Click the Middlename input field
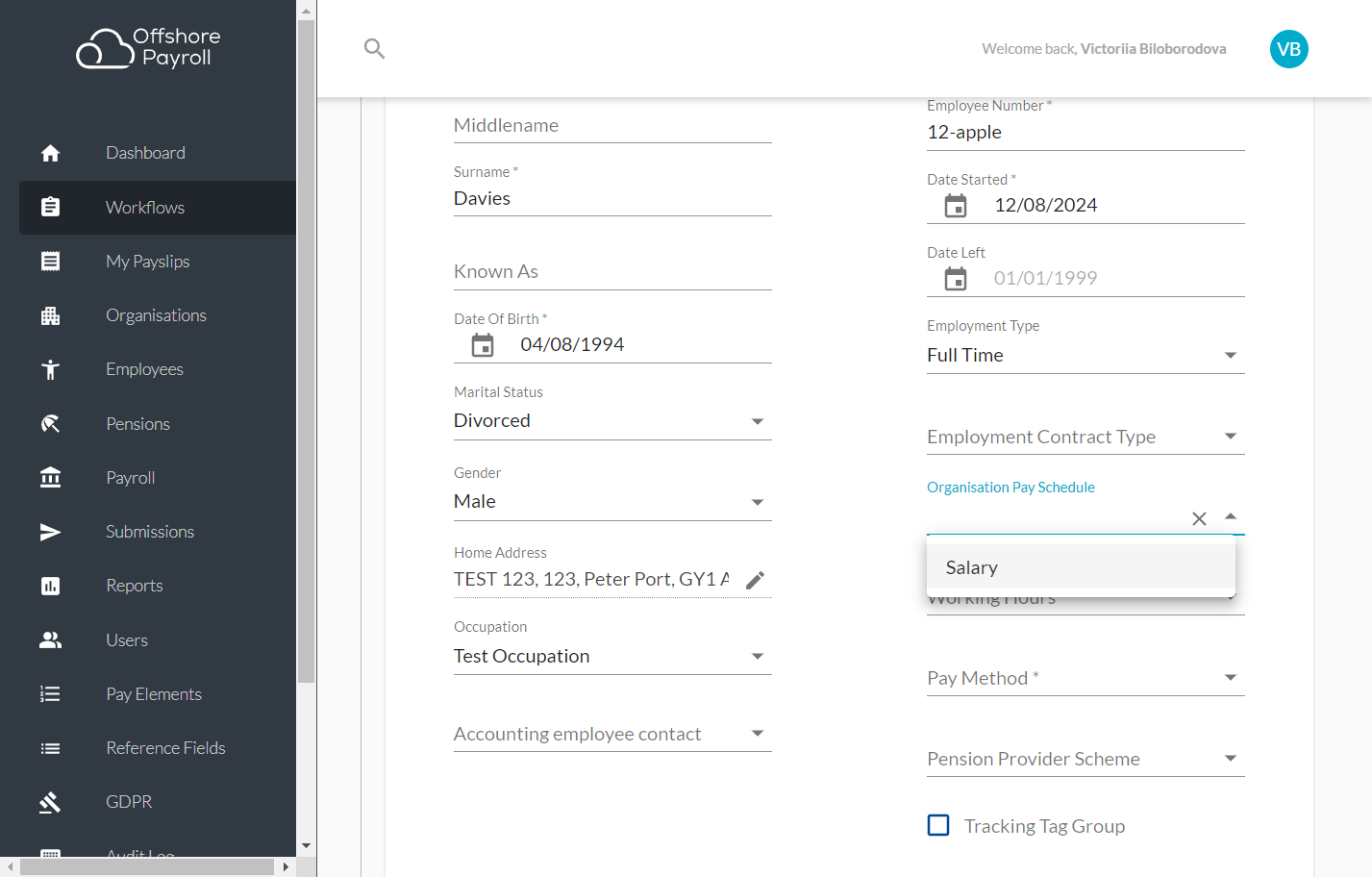 (612, 126)
